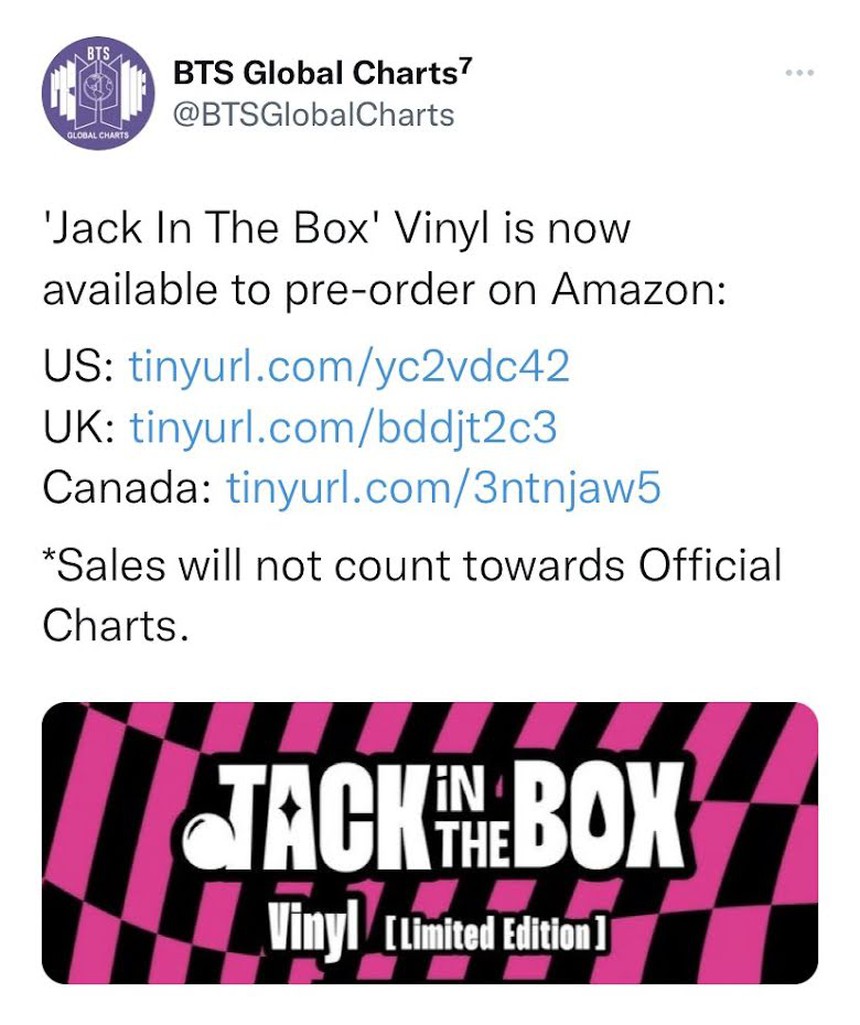Click the 'UK:' label in the tweet
This screenshot has height=1025, width=860.
click(x=81, y=428)
